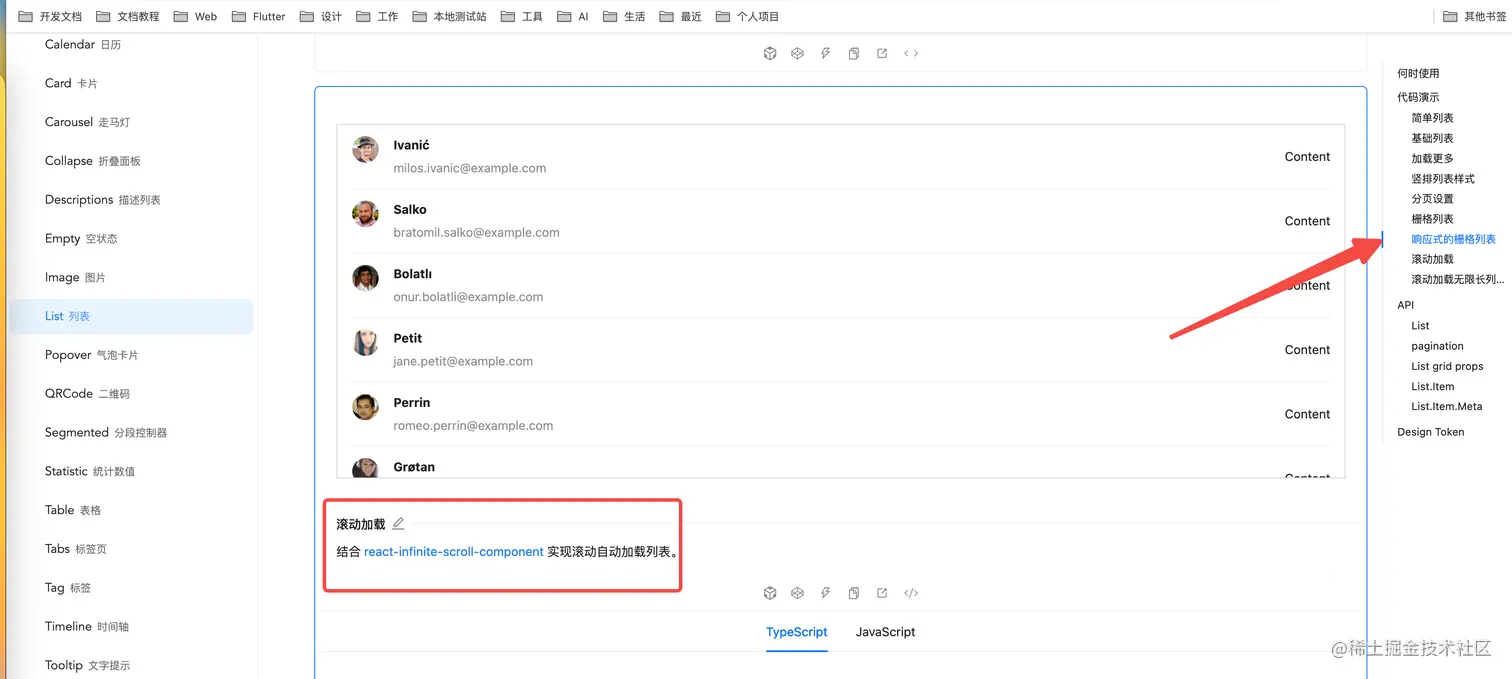
Task: Open CodeSandbox icon under 滚动加载 description
Action: 770,593
